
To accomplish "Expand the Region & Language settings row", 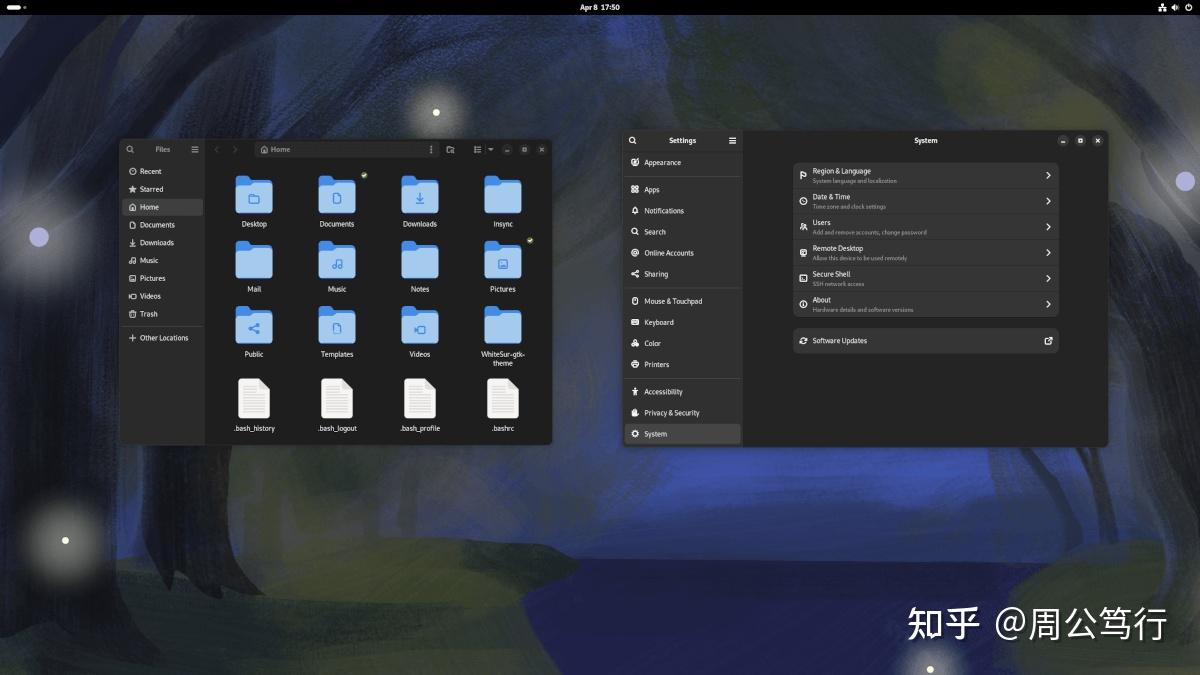I will pyautogui.click(x=925, y=174).
